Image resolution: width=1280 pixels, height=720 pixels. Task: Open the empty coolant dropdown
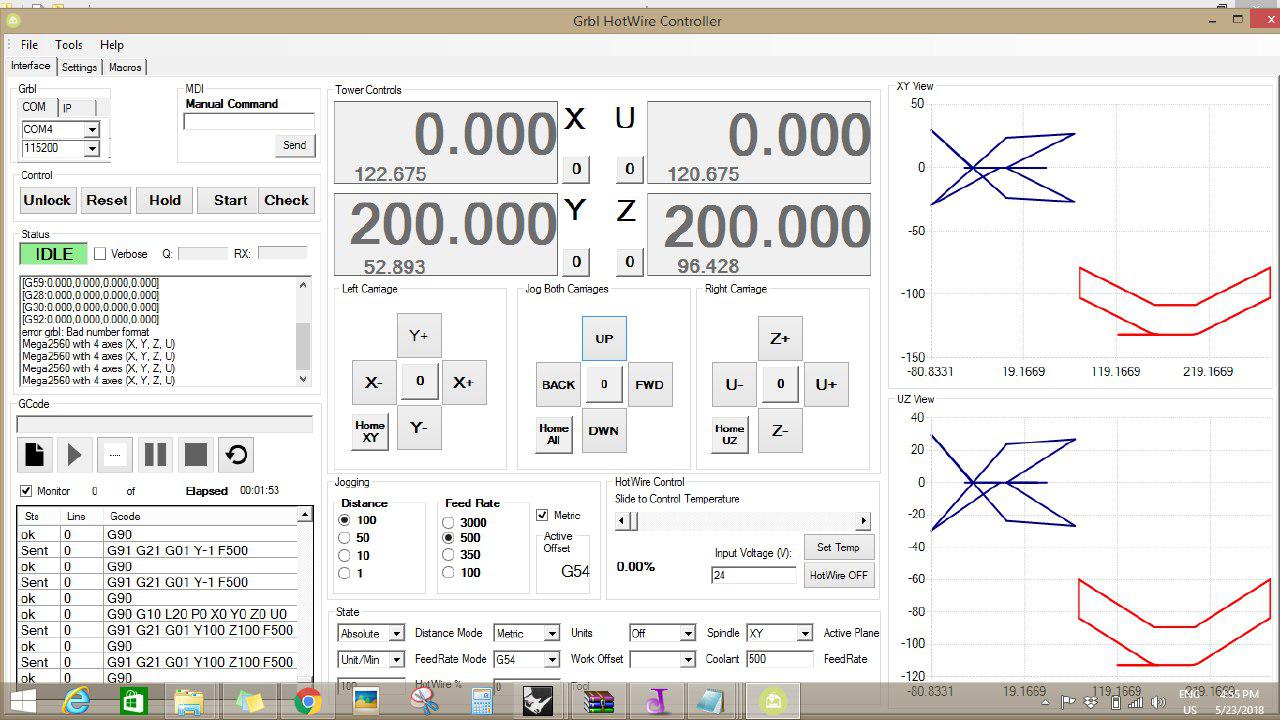(x=687, y=660)
